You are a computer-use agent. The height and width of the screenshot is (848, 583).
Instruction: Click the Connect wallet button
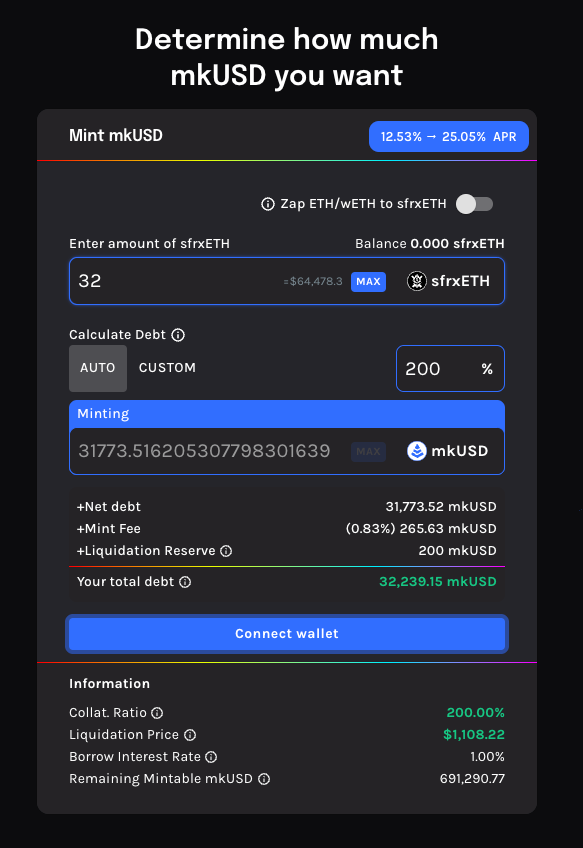287,634
